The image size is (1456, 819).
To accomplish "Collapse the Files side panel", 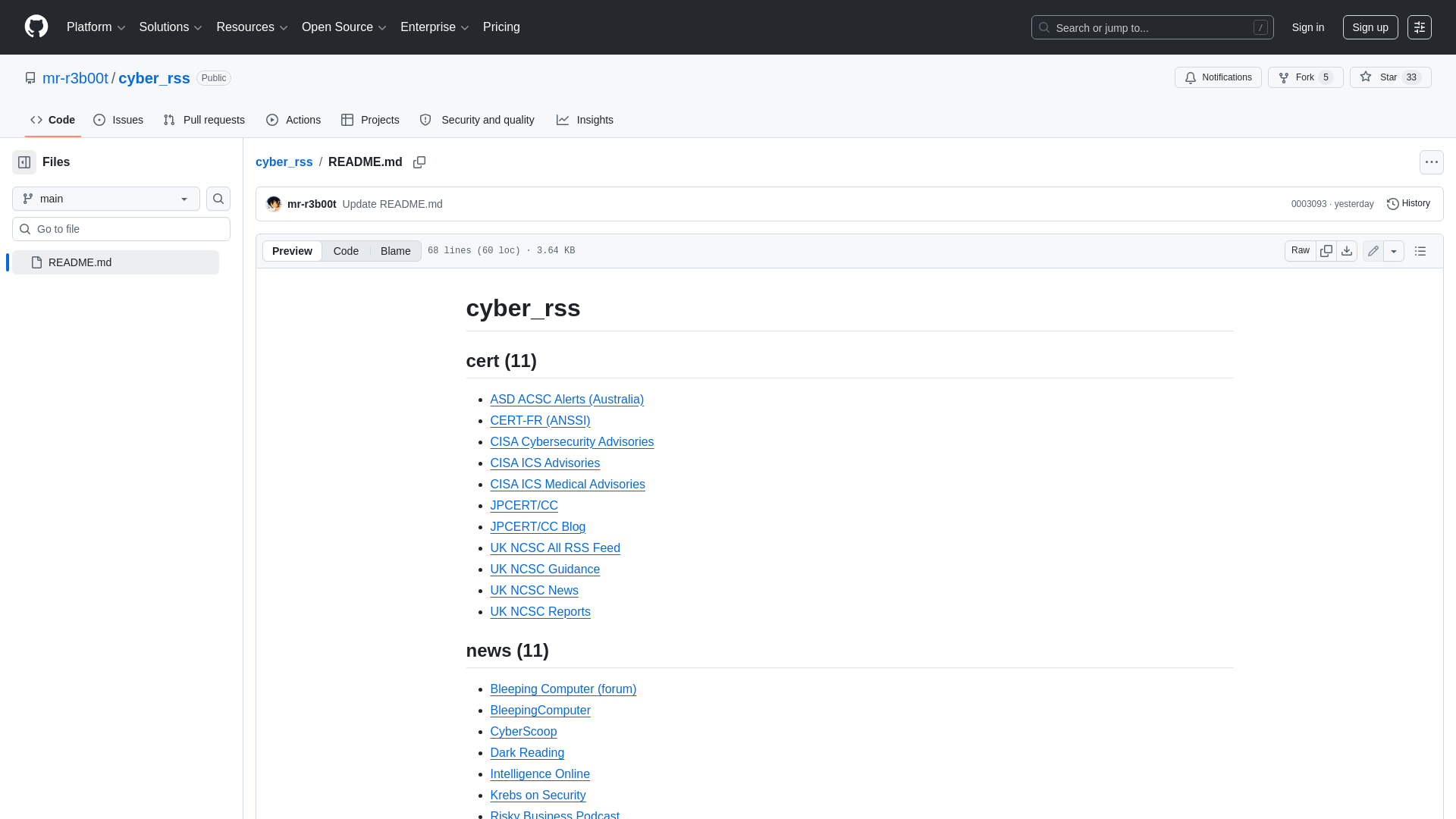I will (24, 162).
